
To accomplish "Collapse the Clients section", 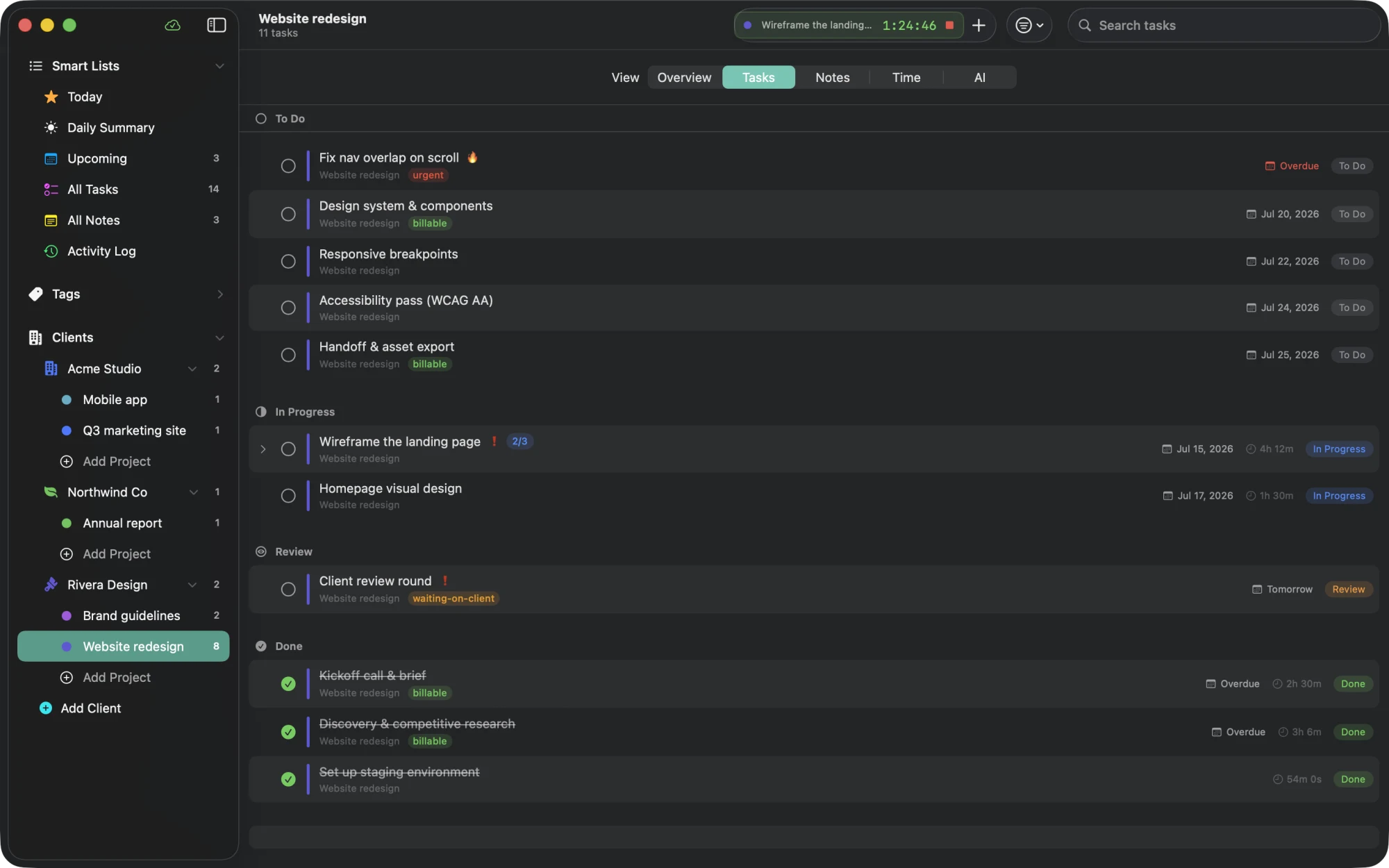I will click(219, 337).
